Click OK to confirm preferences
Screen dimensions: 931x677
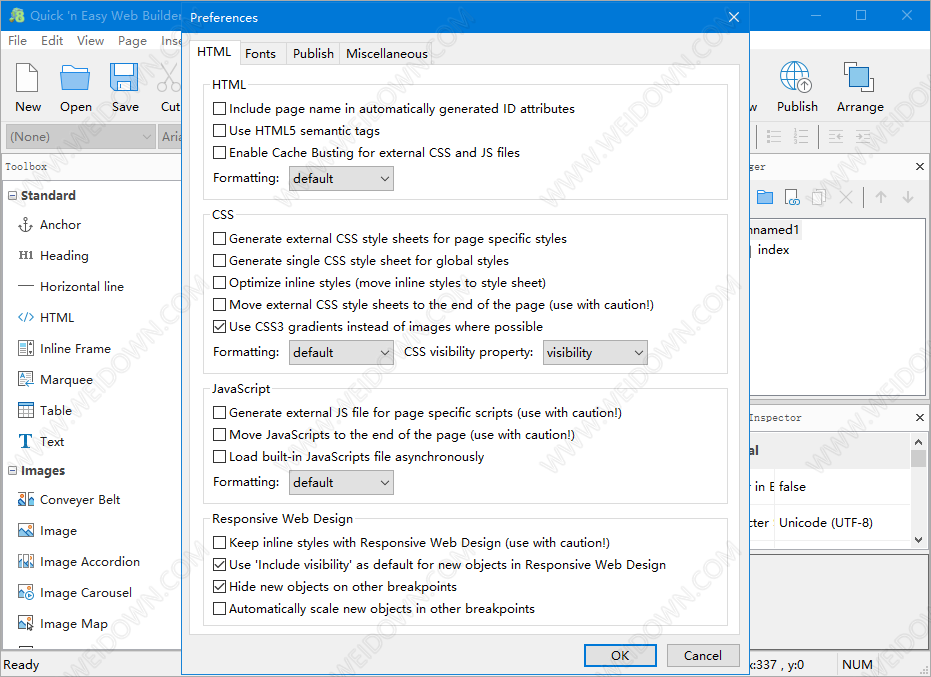click(x=620, y=656)
